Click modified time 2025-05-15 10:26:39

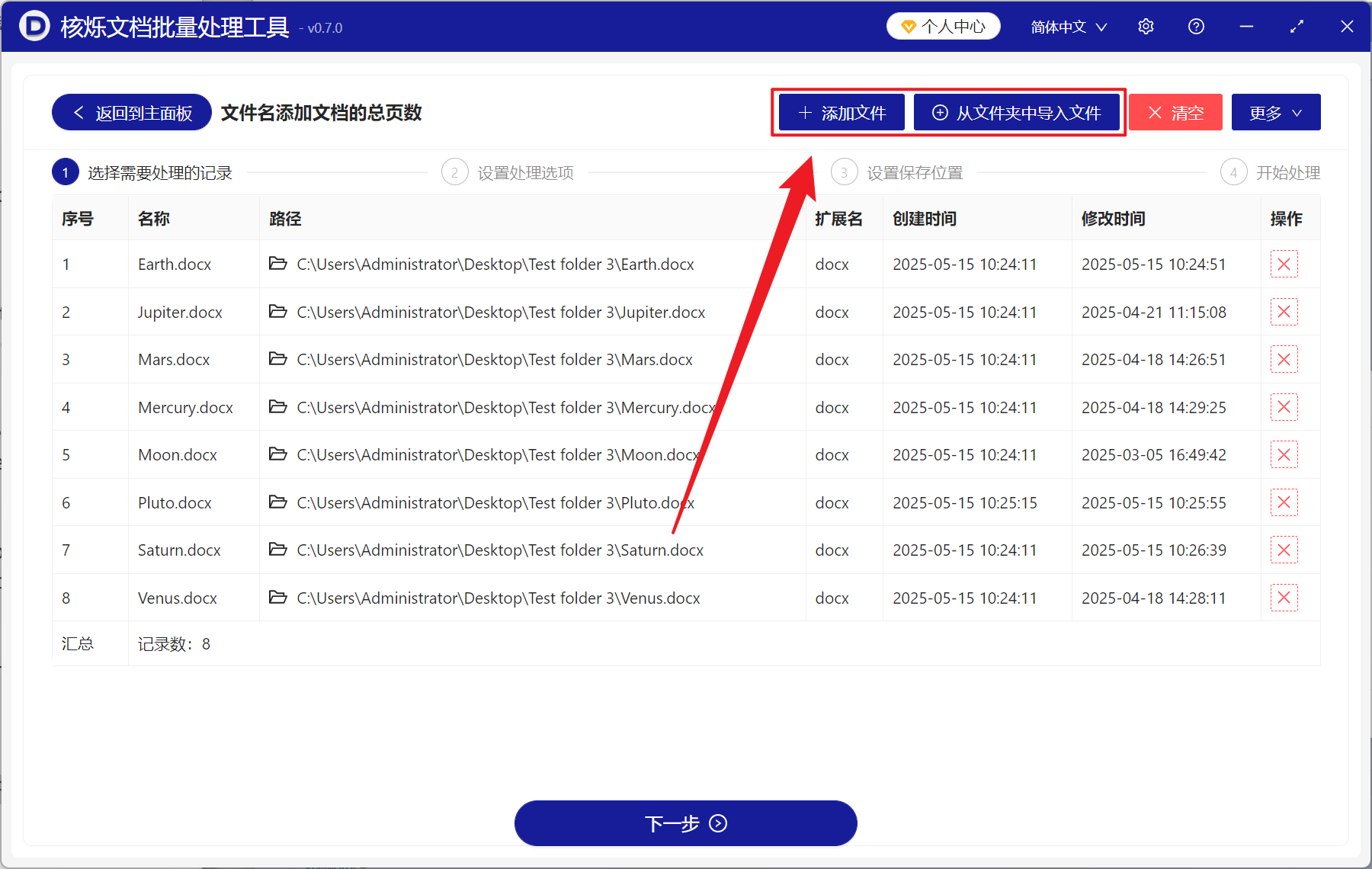(x=1154, y=550)
